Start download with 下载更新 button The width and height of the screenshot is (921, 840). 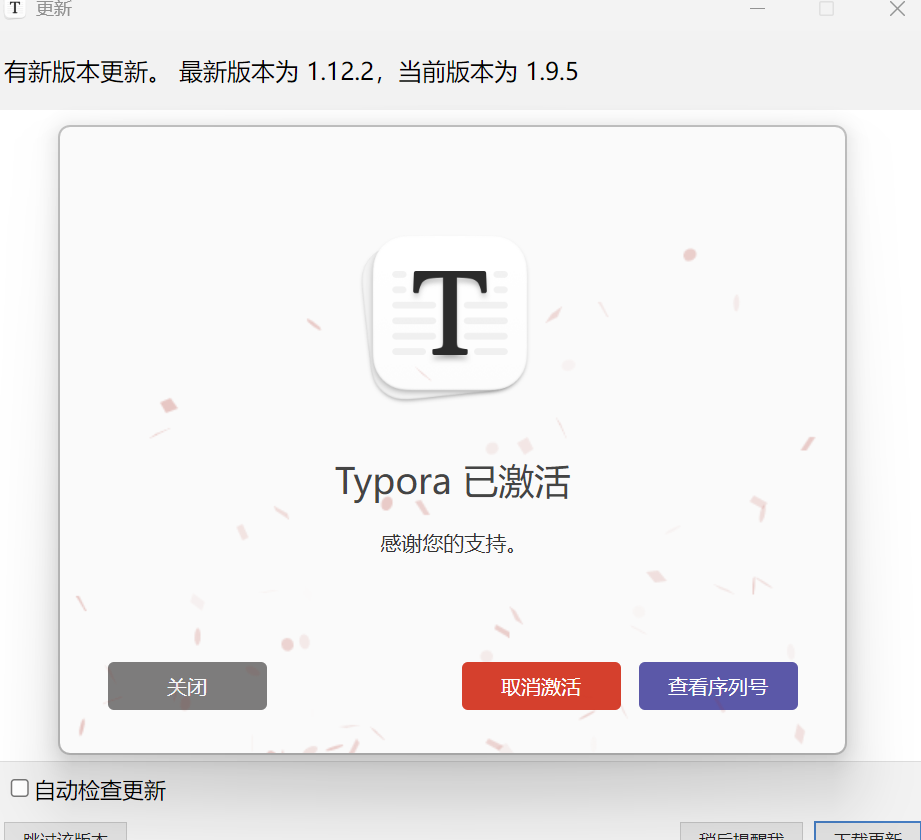click(868, 832)
